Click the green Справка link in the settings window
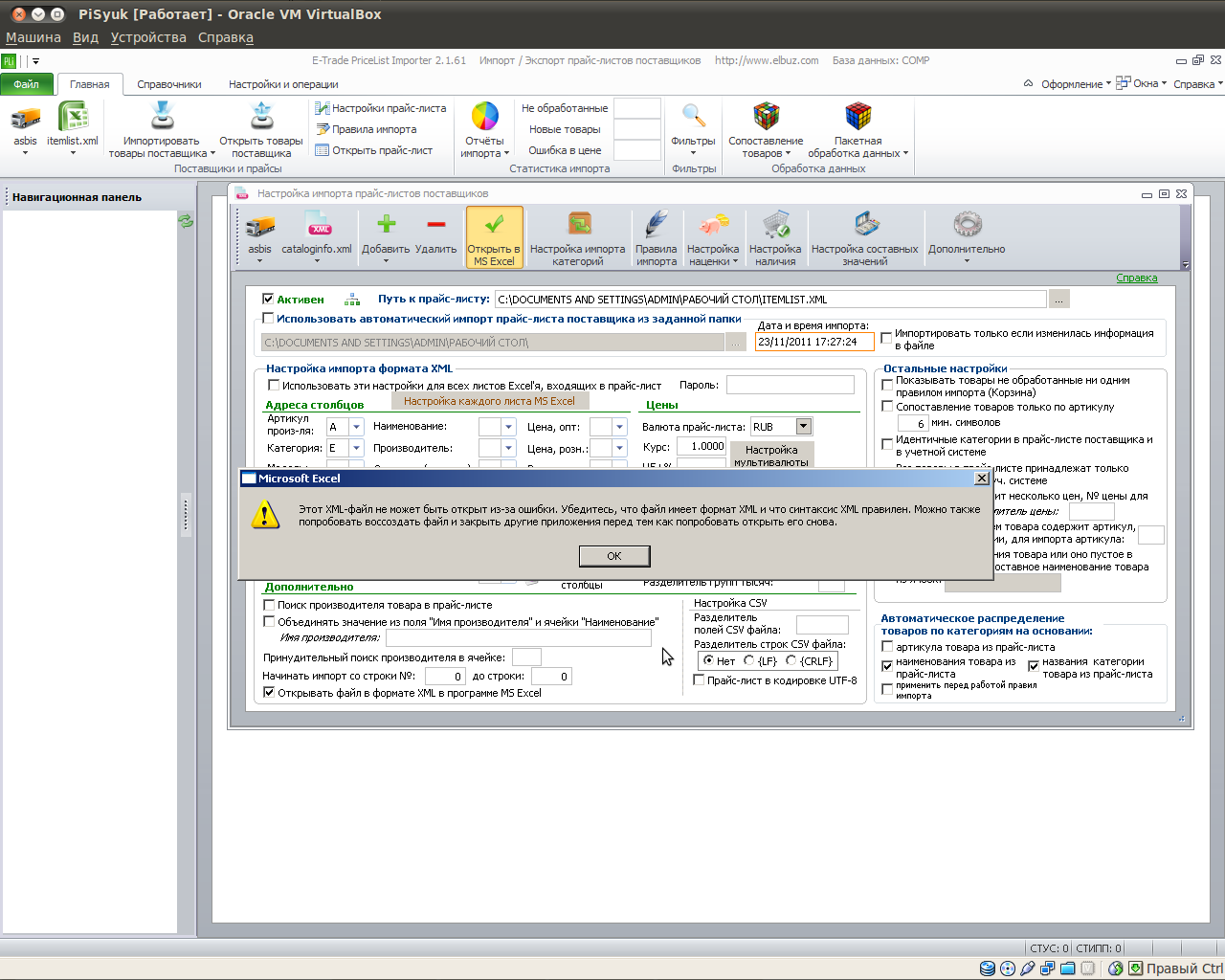Viewport: 1225px width, 980px height. click(x=1137, y=278)
